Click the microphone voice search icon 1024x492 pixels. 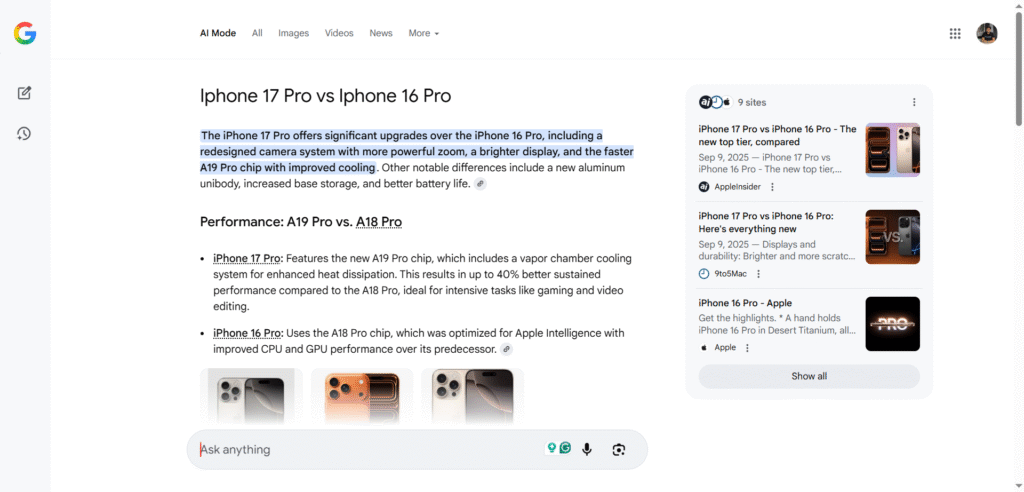[x=587, y=449]
